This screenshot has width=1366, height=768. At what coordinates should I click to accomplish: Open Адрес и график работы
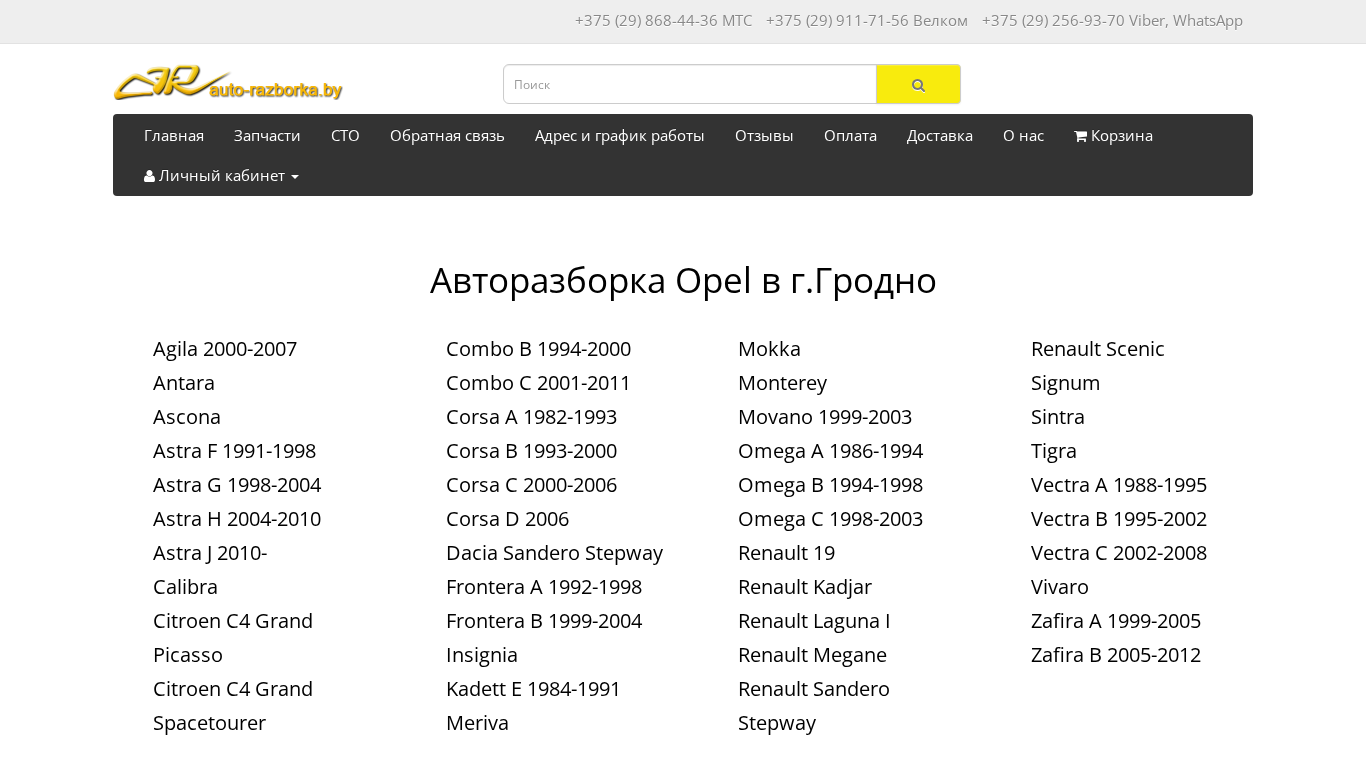point(620,136)
